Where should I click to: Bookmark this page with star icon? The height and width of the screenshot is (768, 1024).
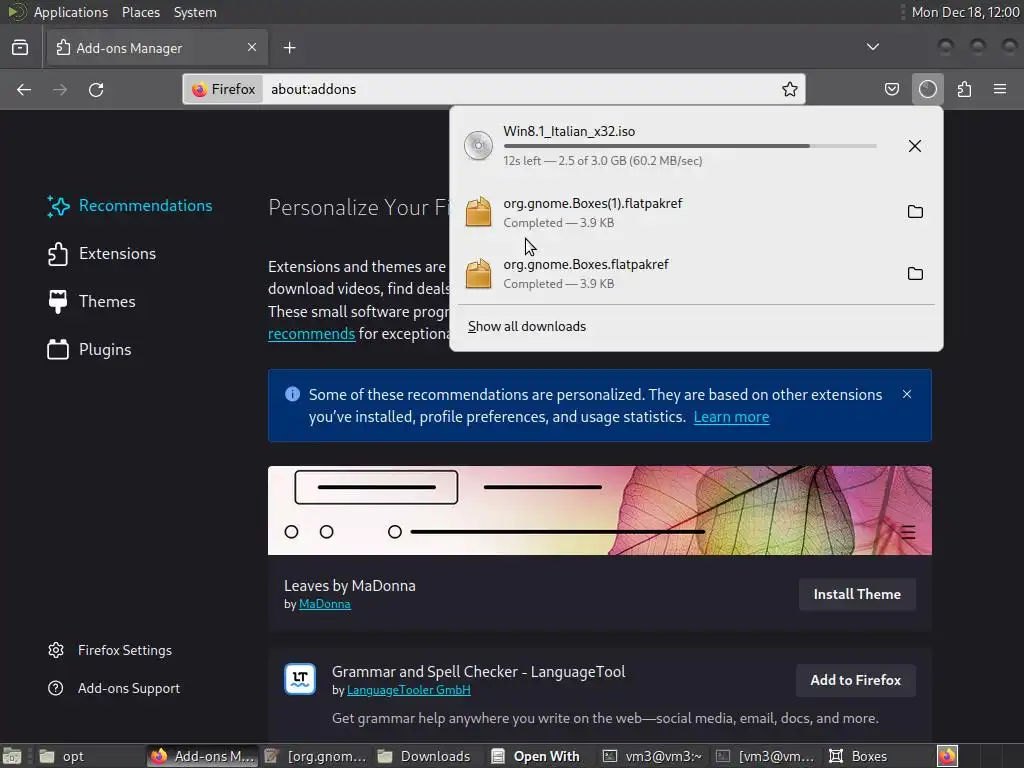point(790,89)
